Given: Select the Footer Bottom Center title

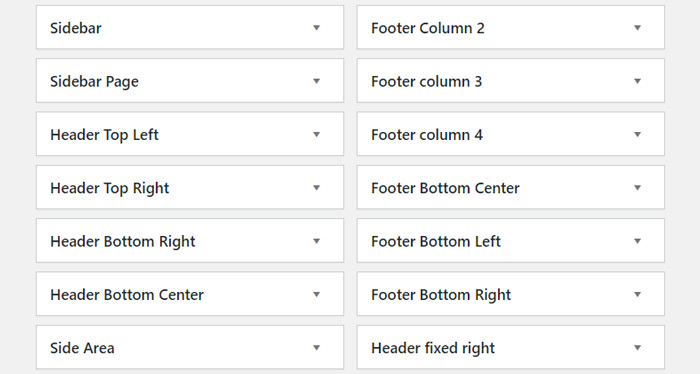Looking at the screenshot, I should pyautogui.click(x=446, y=188).
